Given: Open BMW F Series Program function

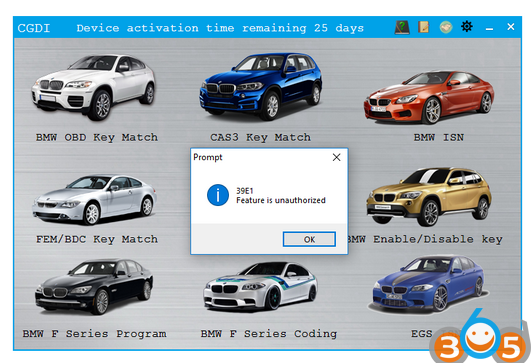Looking at the screenshot, I should tap(94, 334).
